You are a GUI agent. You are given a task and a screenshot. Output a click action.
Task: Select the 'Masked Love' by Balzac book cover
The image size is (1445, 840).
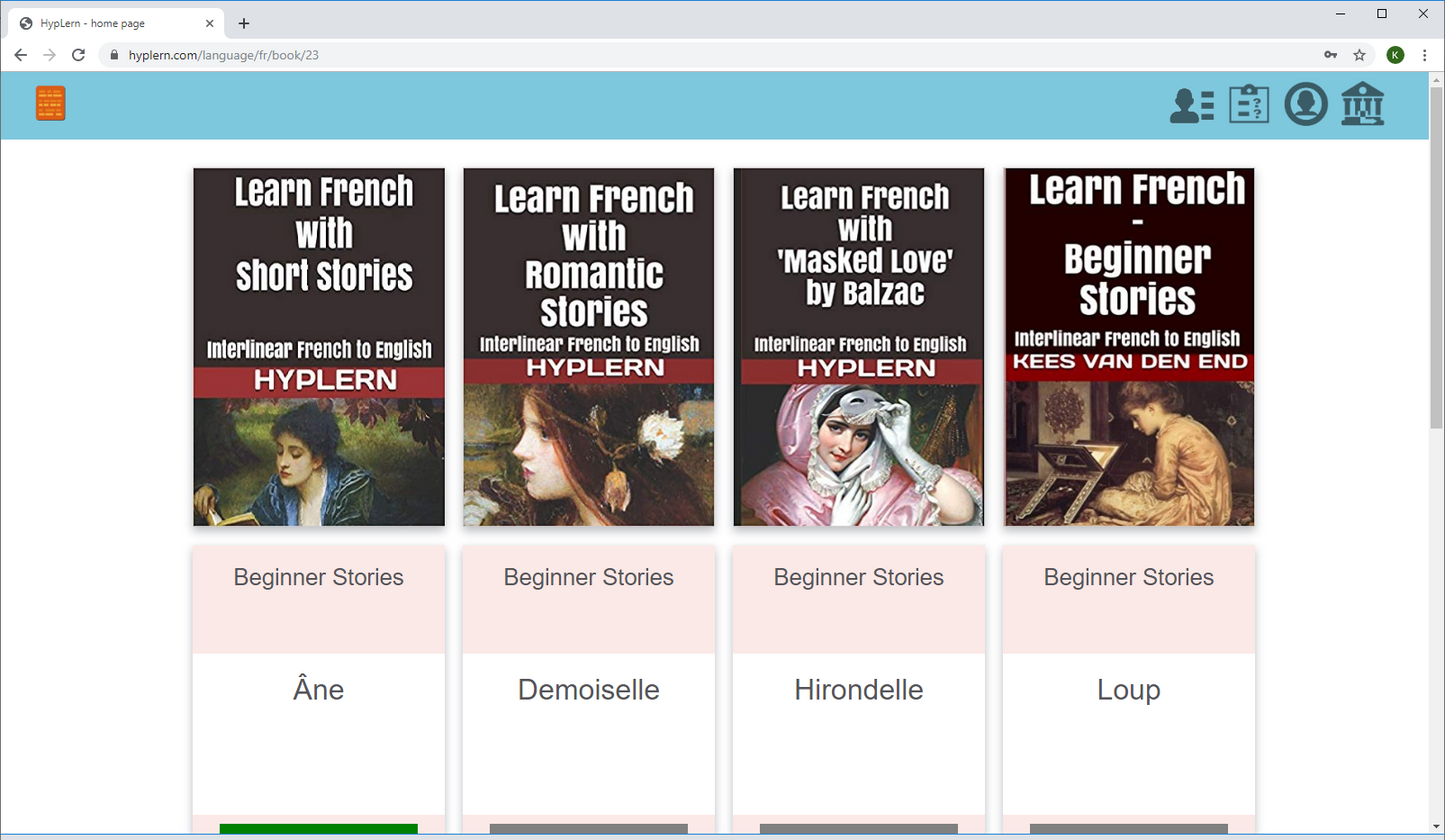[x=859, y=347]
